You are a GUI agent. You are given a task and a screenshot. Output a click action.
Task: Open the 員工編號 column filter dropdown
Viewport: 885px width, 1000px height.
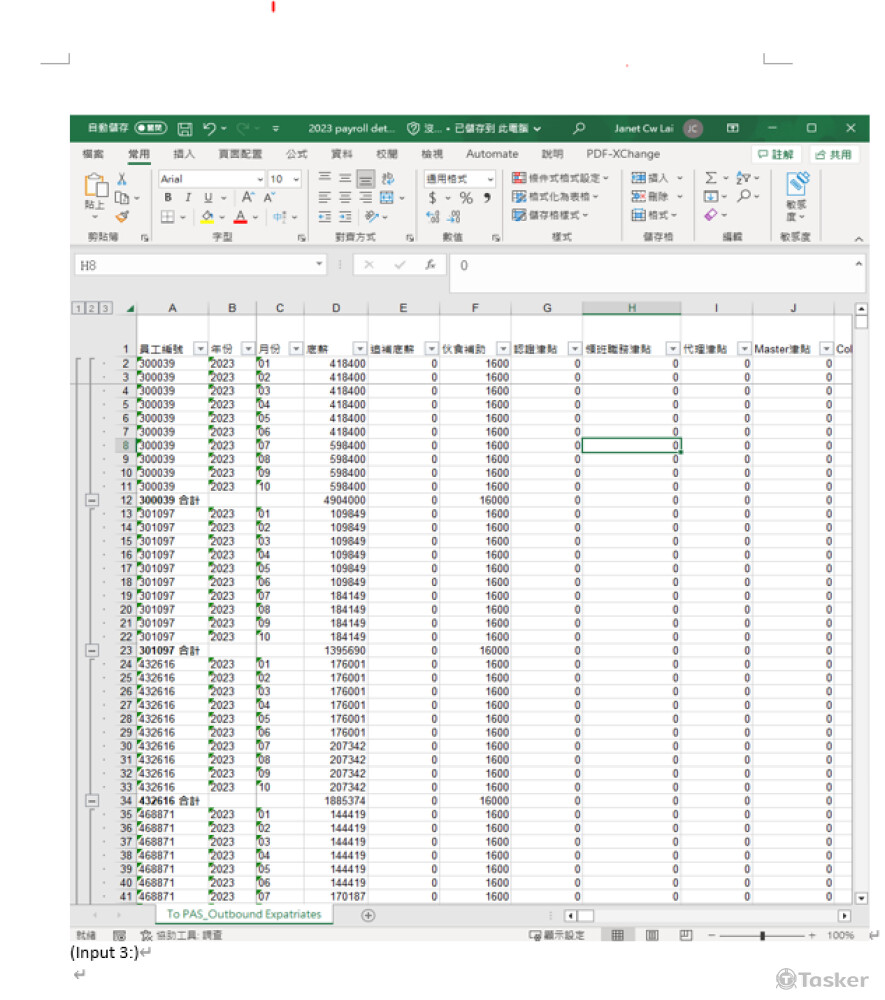(x=200, y=348)
